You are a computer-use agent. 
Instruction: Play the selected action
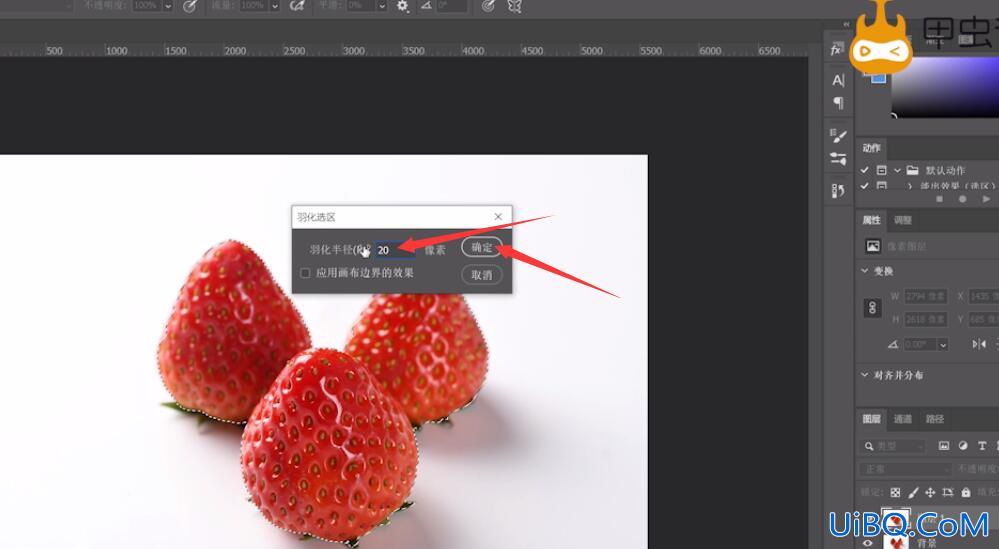(986, 199)
